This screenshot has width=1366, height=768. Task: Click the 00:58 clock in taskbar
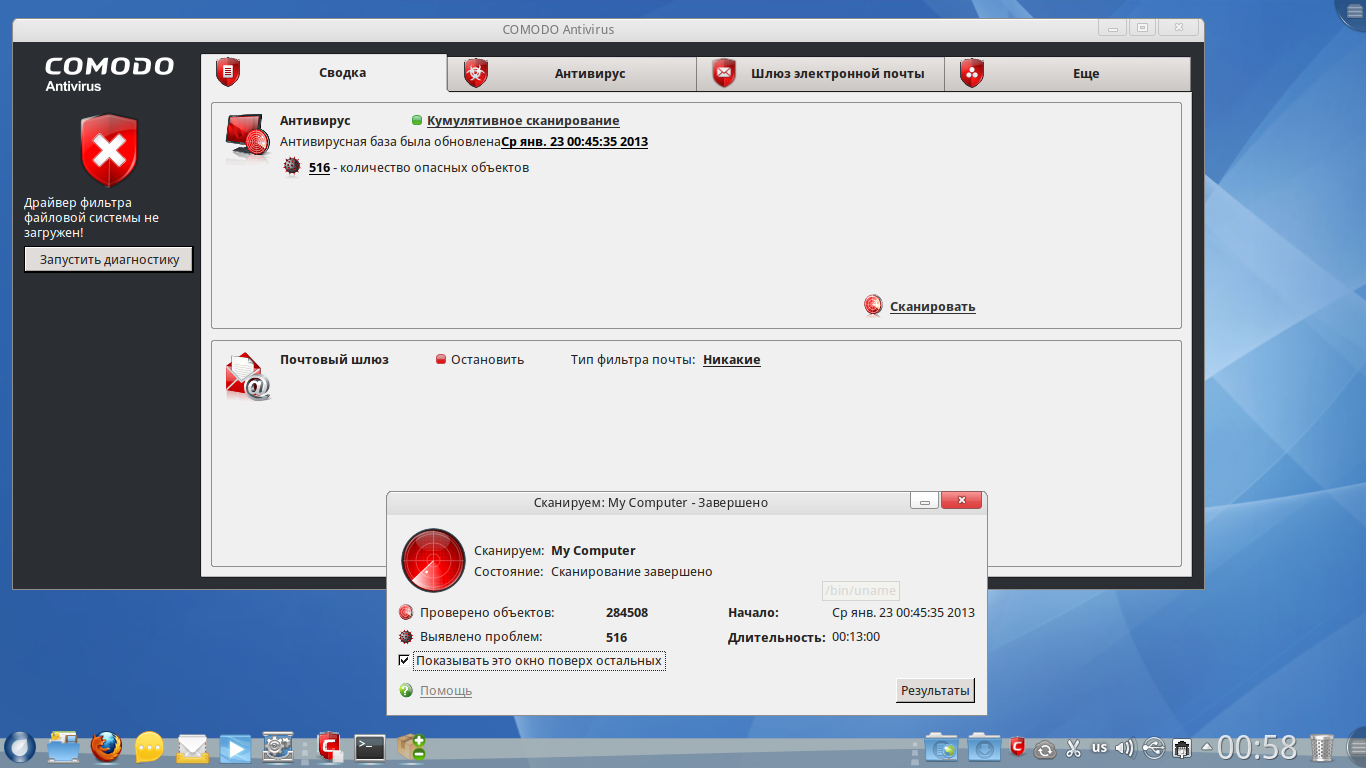pyautogui.click(x=1257, y=747)
